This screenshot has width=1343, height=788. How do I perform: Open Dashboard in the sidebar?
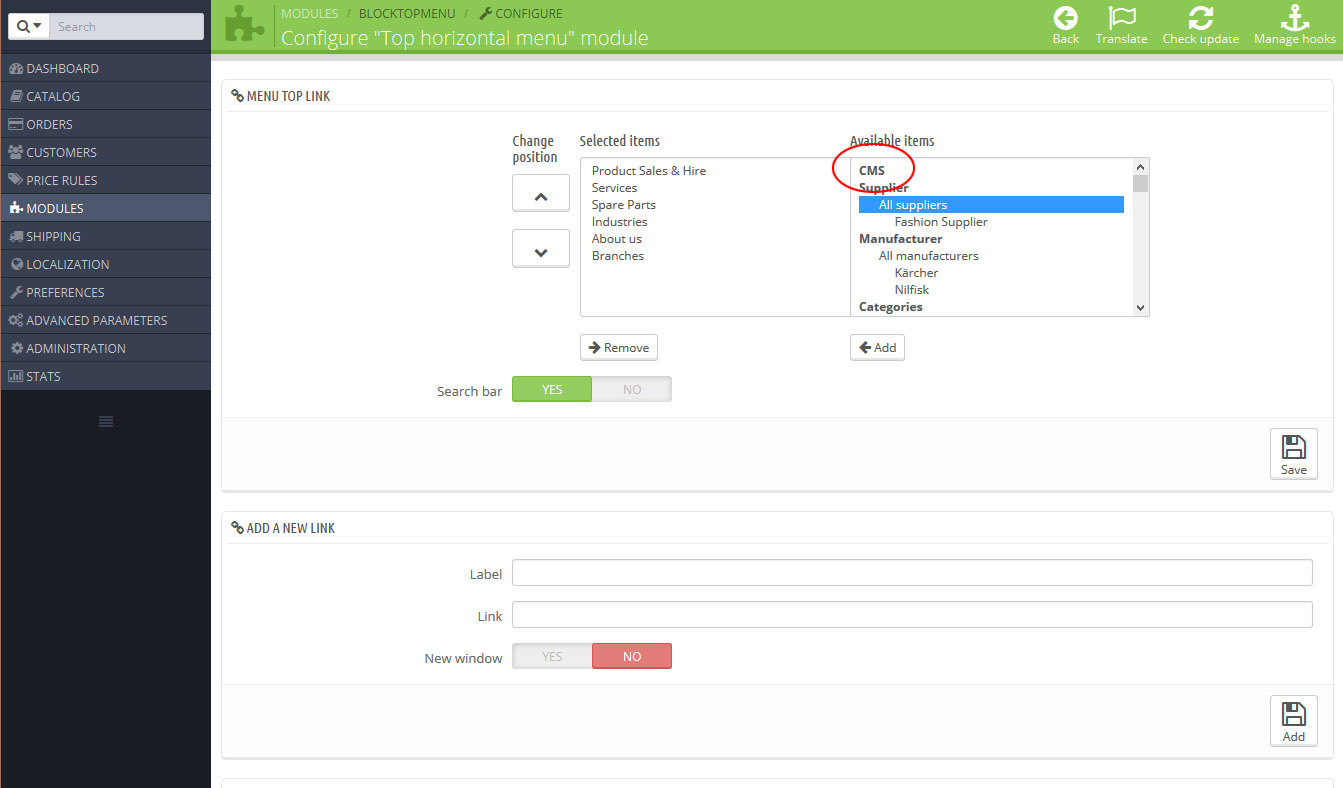click(105, 68)
